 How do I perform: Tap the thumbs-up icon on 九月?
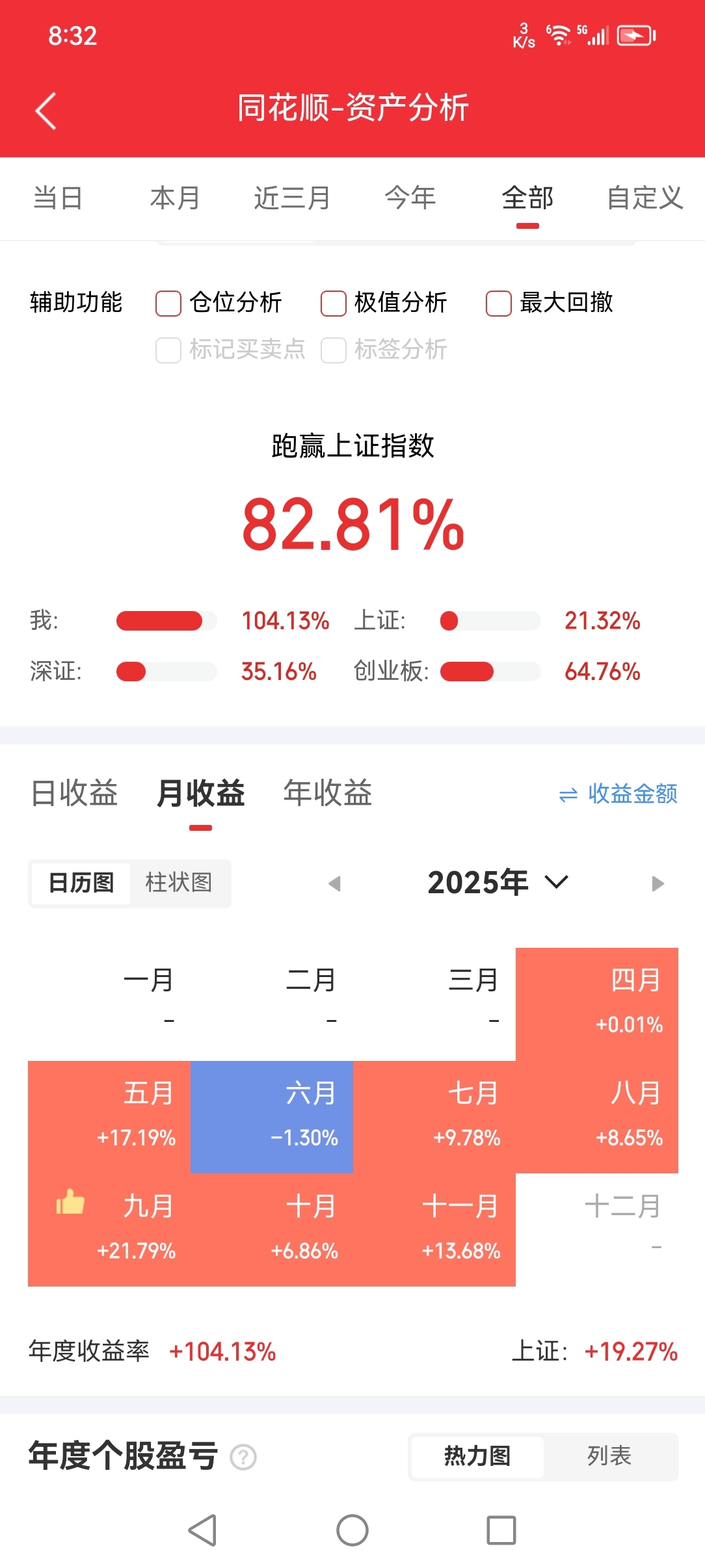coord(70,1202)
